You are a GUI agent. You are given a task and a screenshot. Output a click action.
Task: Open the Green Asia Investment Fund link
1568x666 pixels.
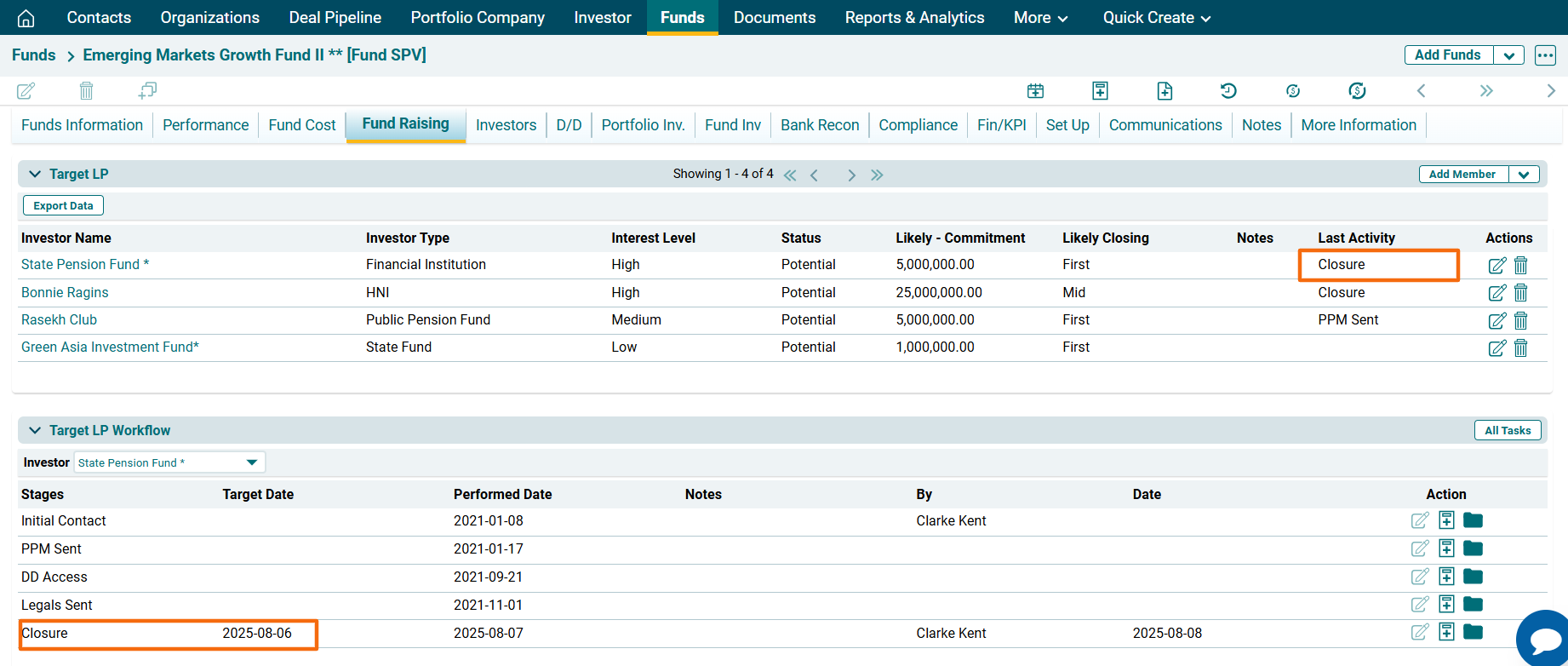click(x=110, y=347)
